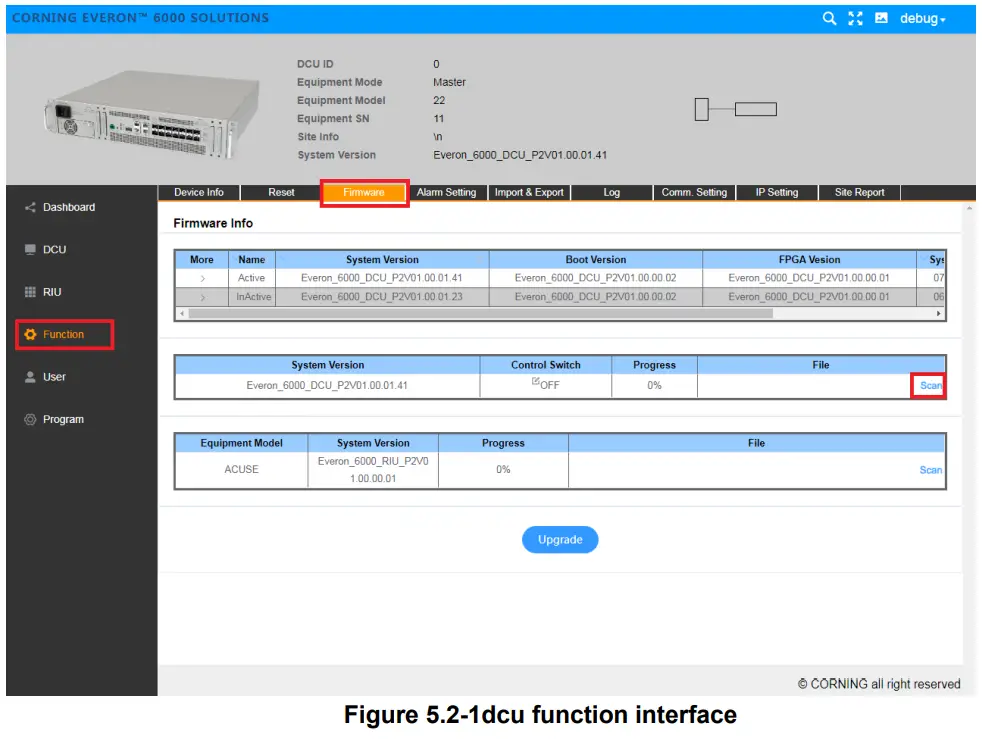Switch to the Site Report tab
Viewport: 982px width, 739px height.
point(860,192)
